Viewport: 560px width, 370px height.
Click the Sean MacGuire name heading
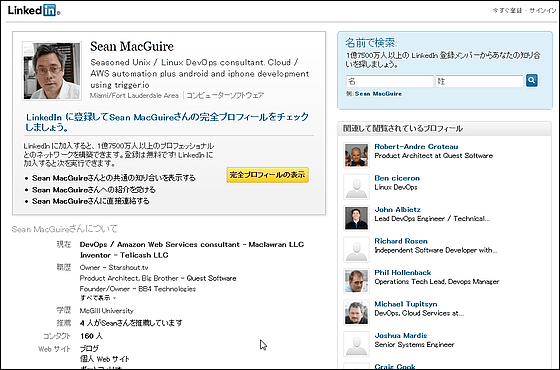click(132, 46)
